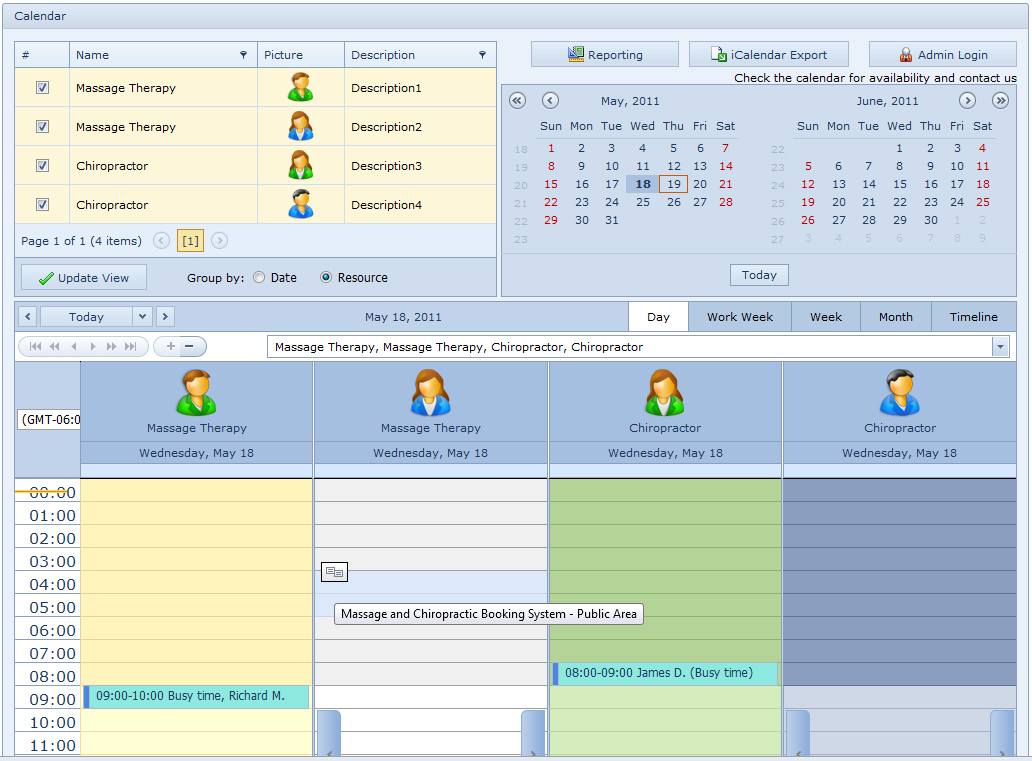Image resolution: width=1032 pixels, height=761 pixels.
Task: Click next page arrow in grid pager
Action: 220,241
